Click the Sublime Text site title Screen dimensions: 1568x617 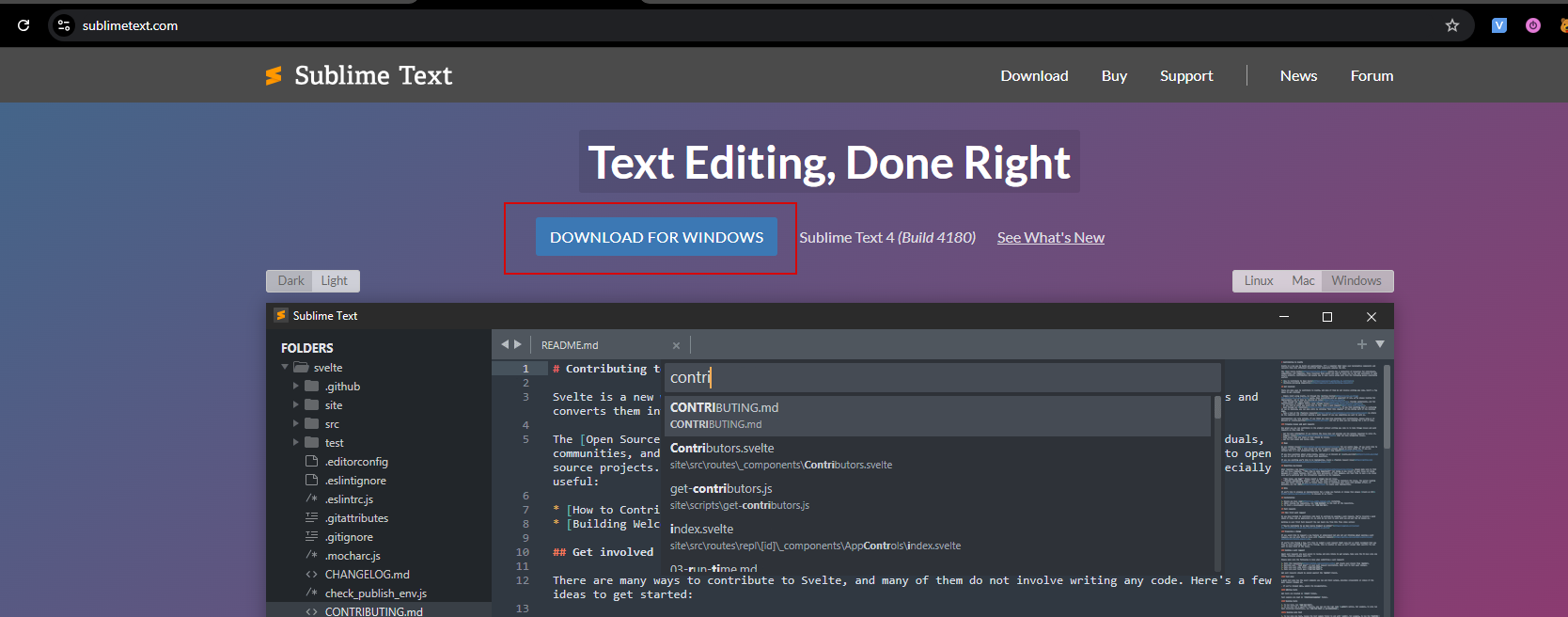pos(373,75)
